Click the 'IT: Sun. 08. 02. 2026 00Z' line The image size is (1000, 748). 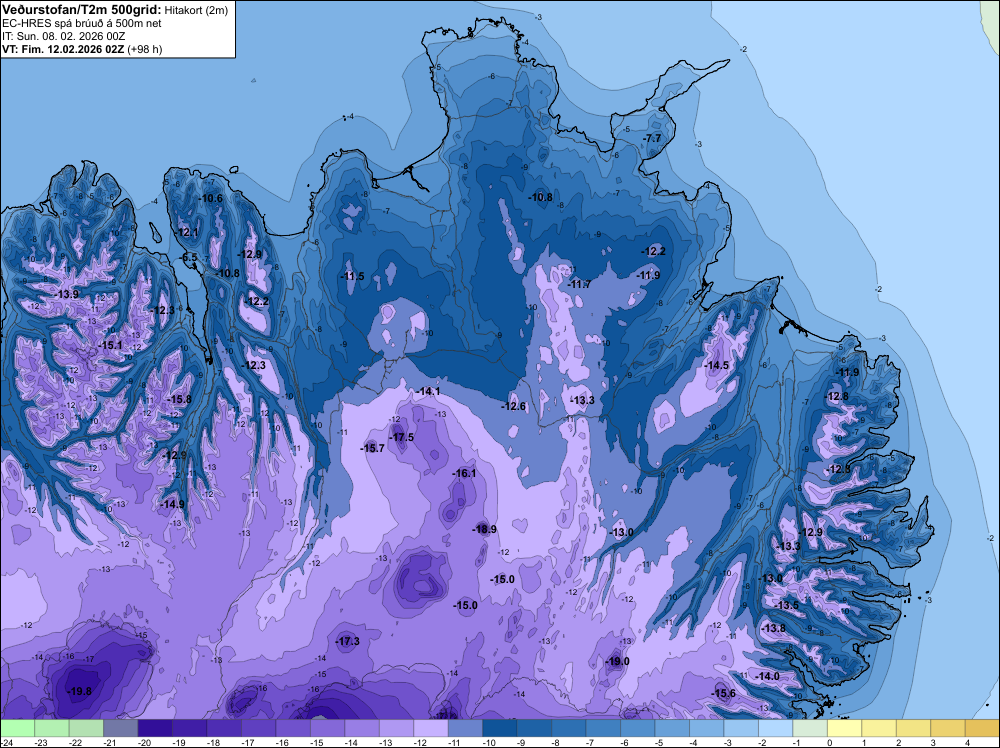pyautogui.click(x=64, y=36)
